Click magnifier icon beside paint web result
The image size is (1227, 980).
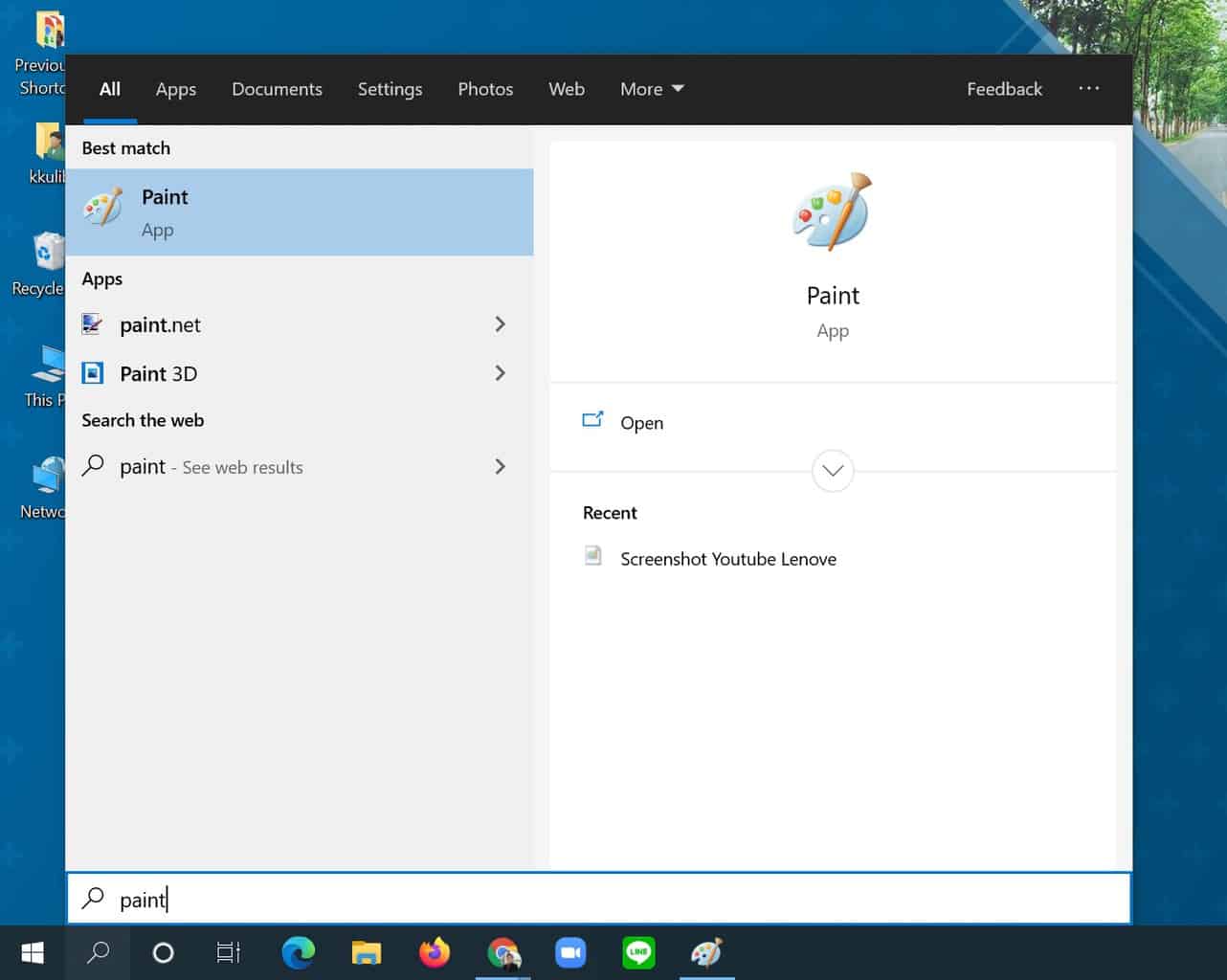(x=93, y=466)
